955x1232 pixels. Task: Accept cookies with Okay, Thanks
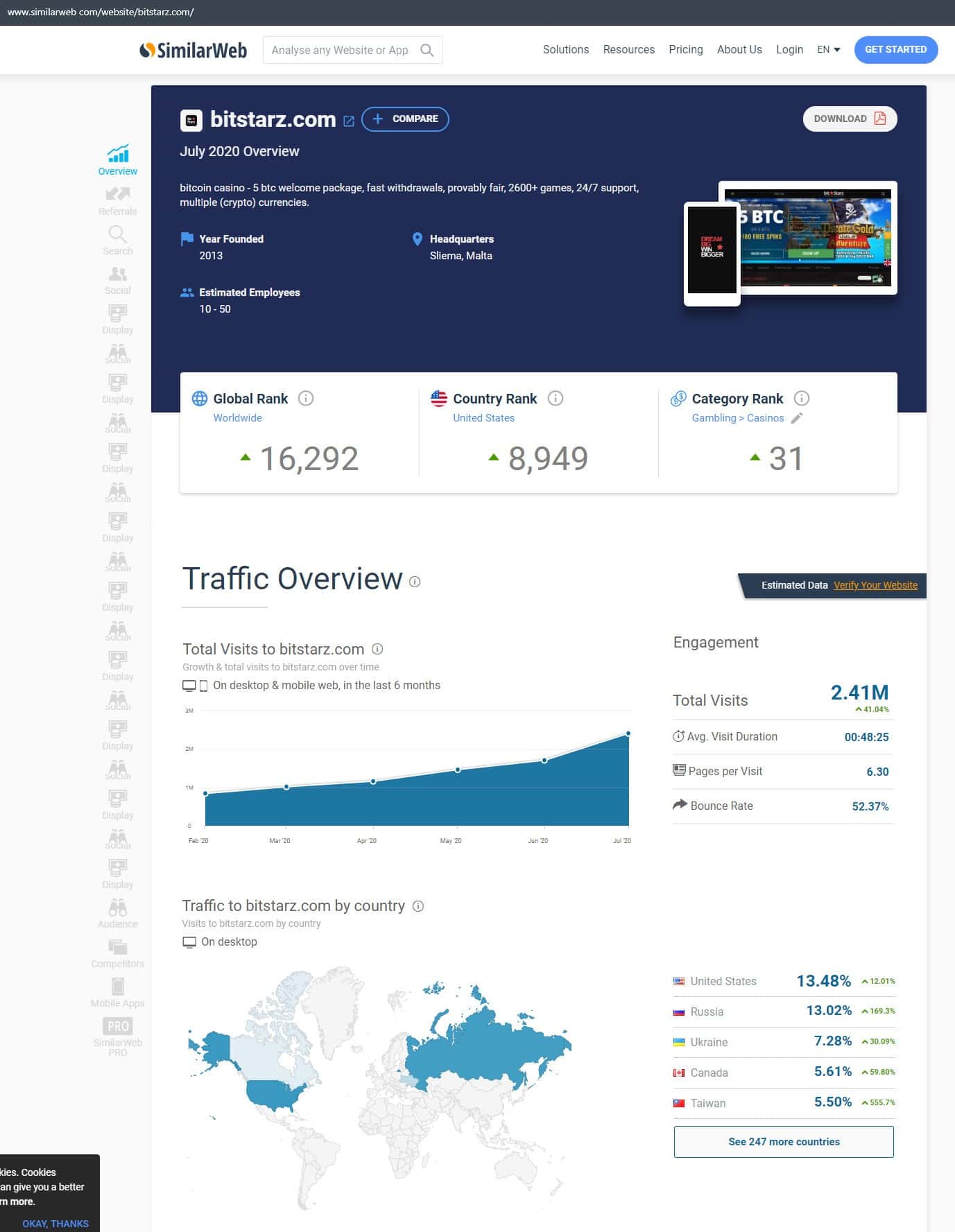coord(55,1224)
